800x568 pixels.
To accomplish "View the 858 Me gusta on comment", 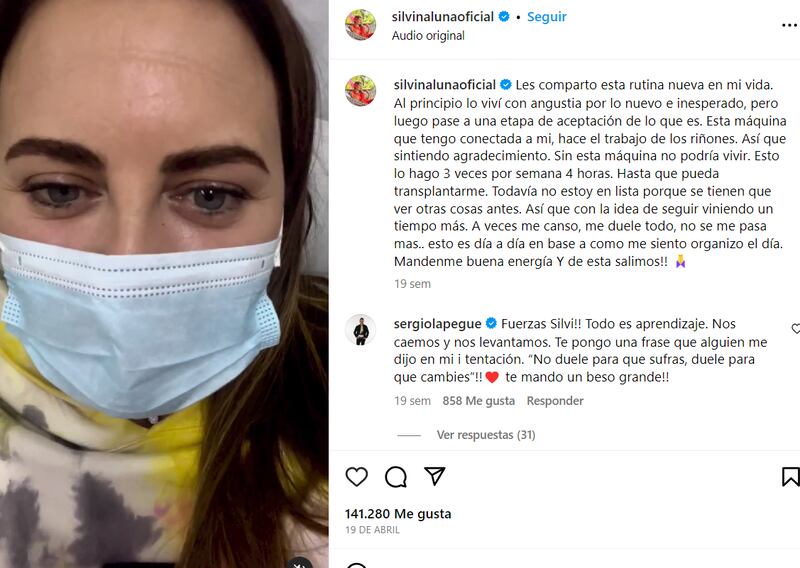I will tap(478, 401).
